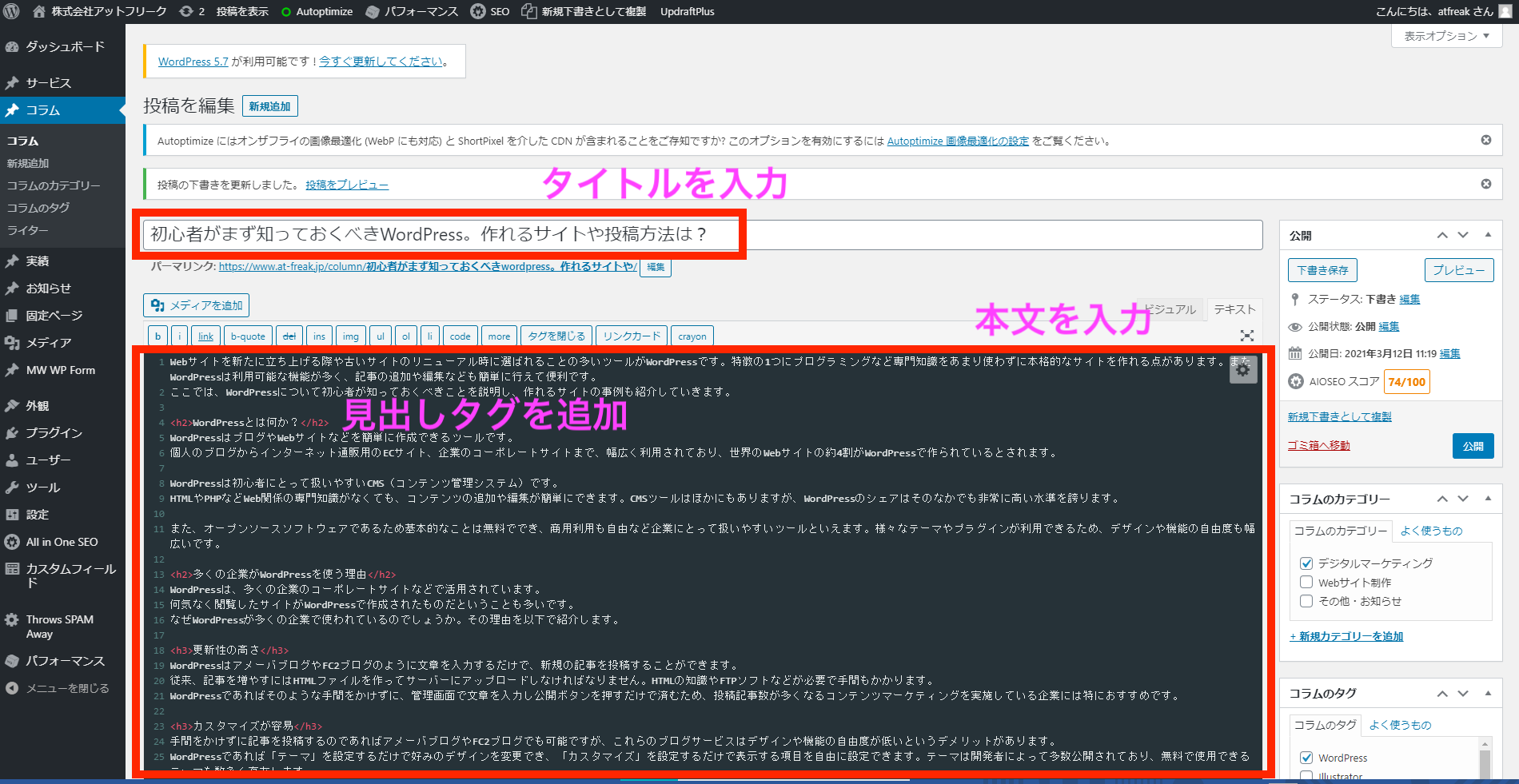Move コラムのカテゴリー panel down
This screenshot has width=1519, height=784.
click(x=1463, y=499)
